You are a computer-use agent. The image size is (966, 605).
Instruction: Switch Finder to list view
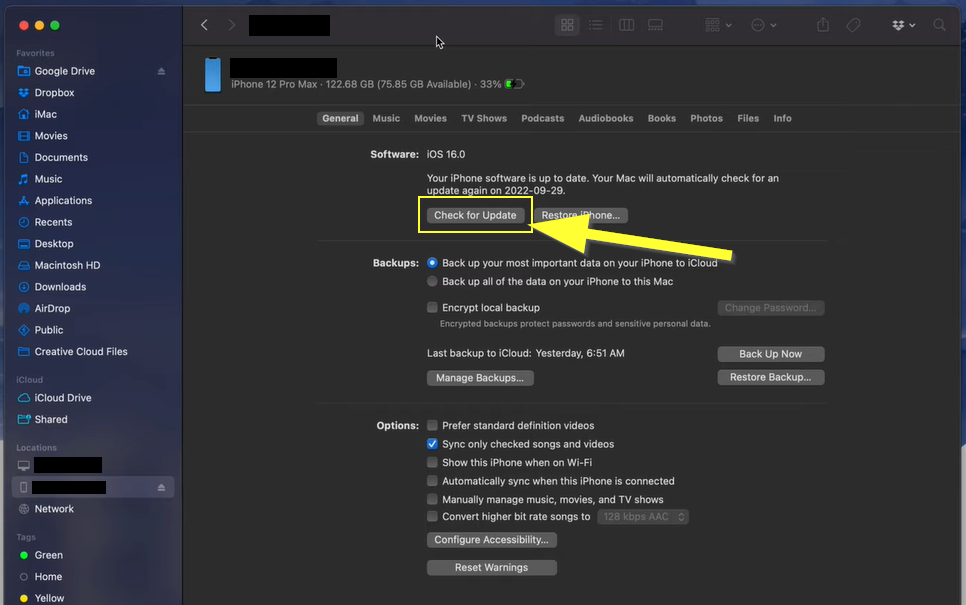tap(596, 25)
